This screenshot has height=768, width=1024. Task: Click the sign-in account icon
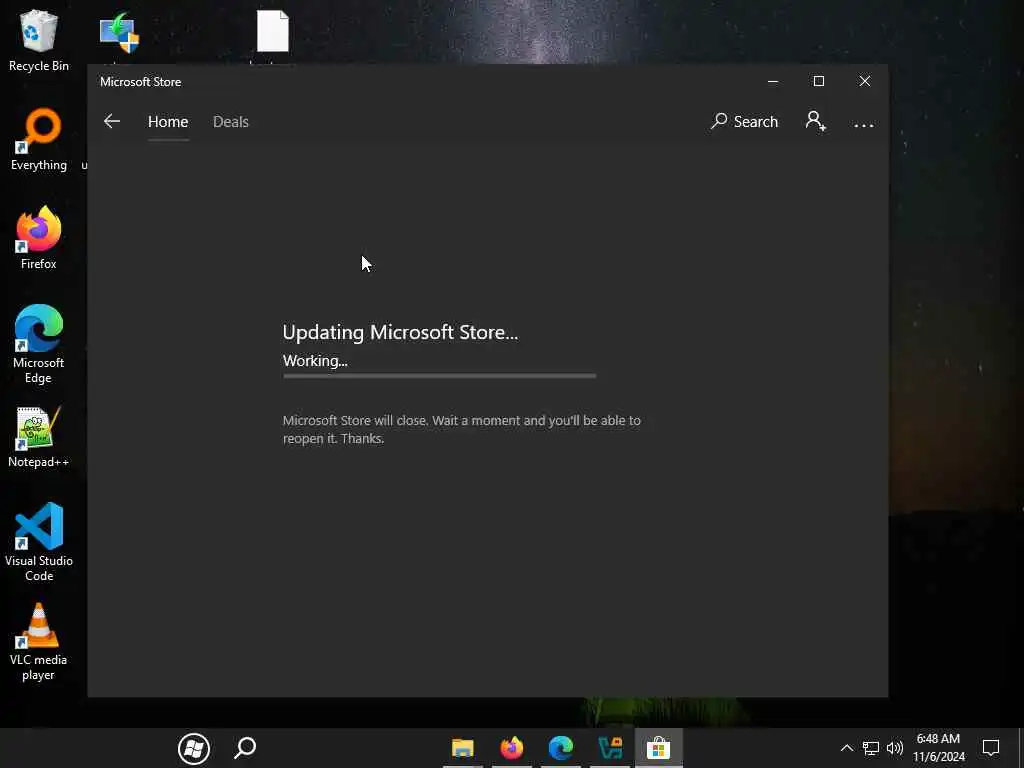tap(816, 121)
